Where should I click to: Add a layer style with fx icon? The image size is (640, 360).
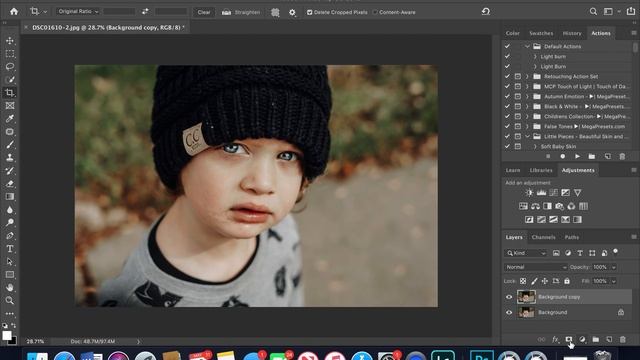coord(555,339)
